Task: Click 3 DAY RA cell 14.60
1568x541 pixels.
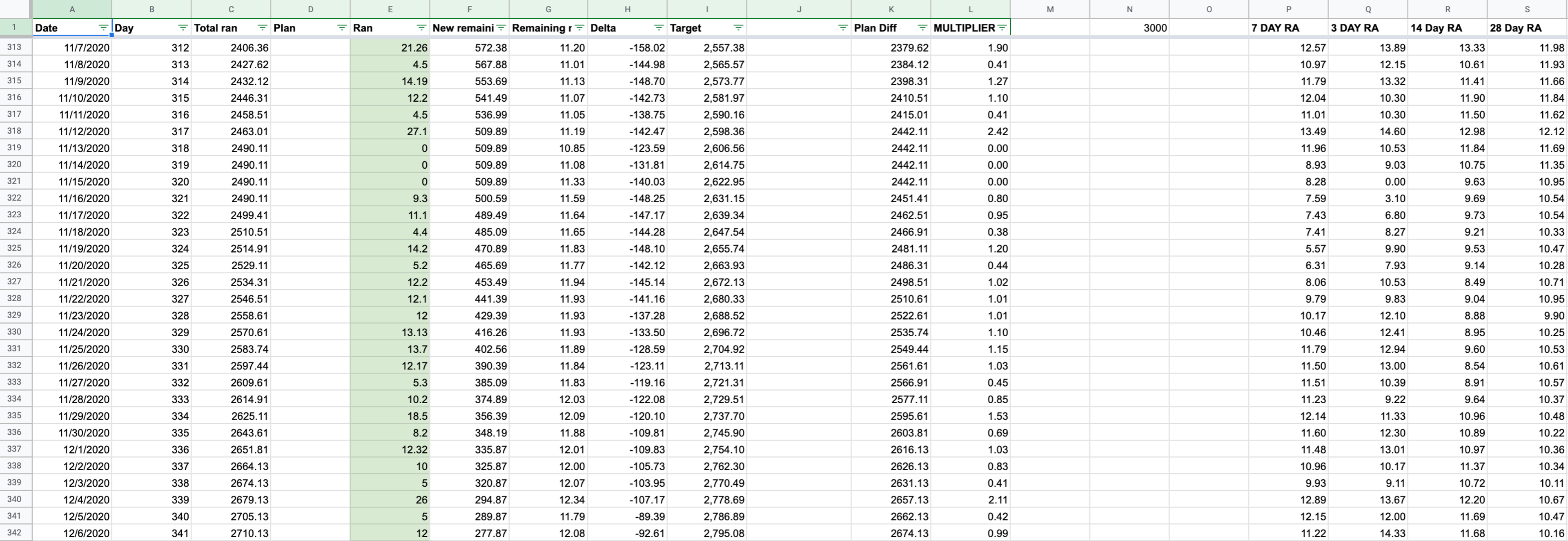Action: coord(1368,131)
